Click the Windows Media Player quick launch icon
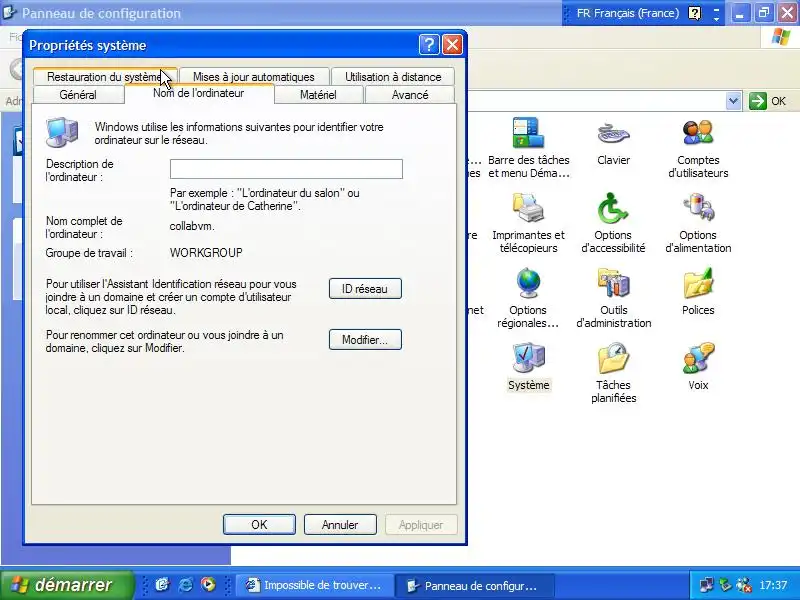The height and width of the screenshot is (600, 800). coord(208,585)
